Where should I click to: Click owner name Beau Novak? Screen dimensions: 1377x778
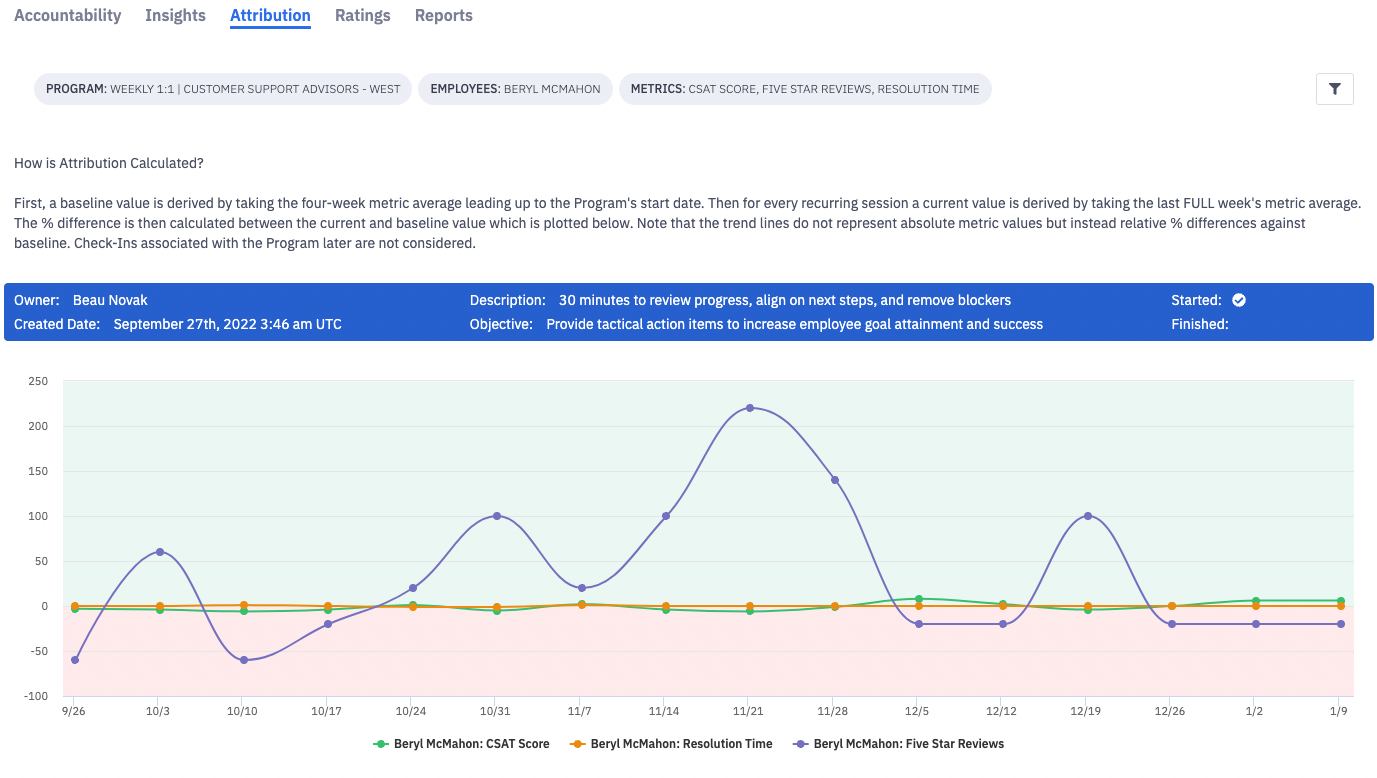tap(109, 299)
